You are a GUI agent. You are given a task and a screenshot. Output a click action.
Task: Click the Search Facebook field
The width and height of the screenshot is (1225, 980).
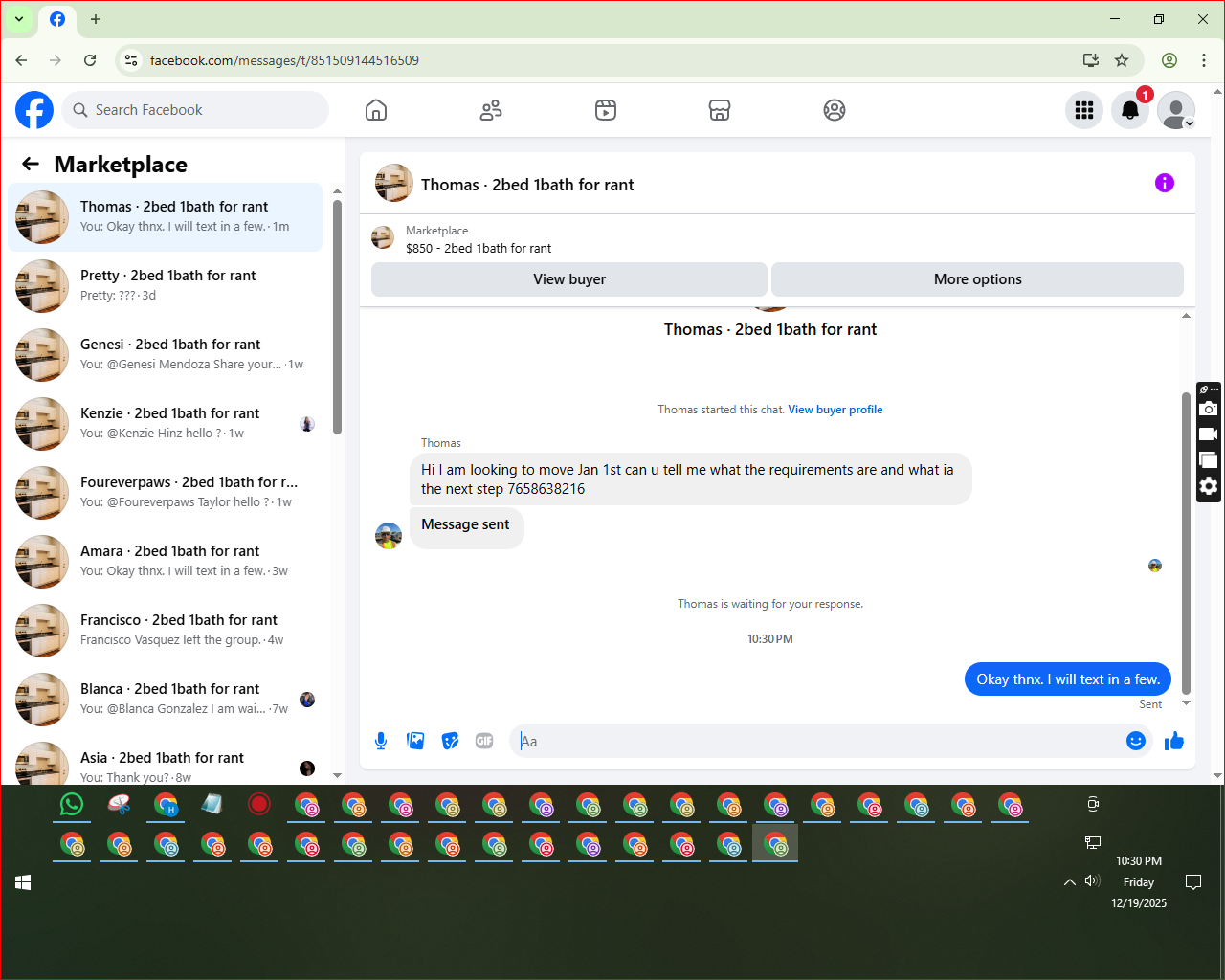195,110
